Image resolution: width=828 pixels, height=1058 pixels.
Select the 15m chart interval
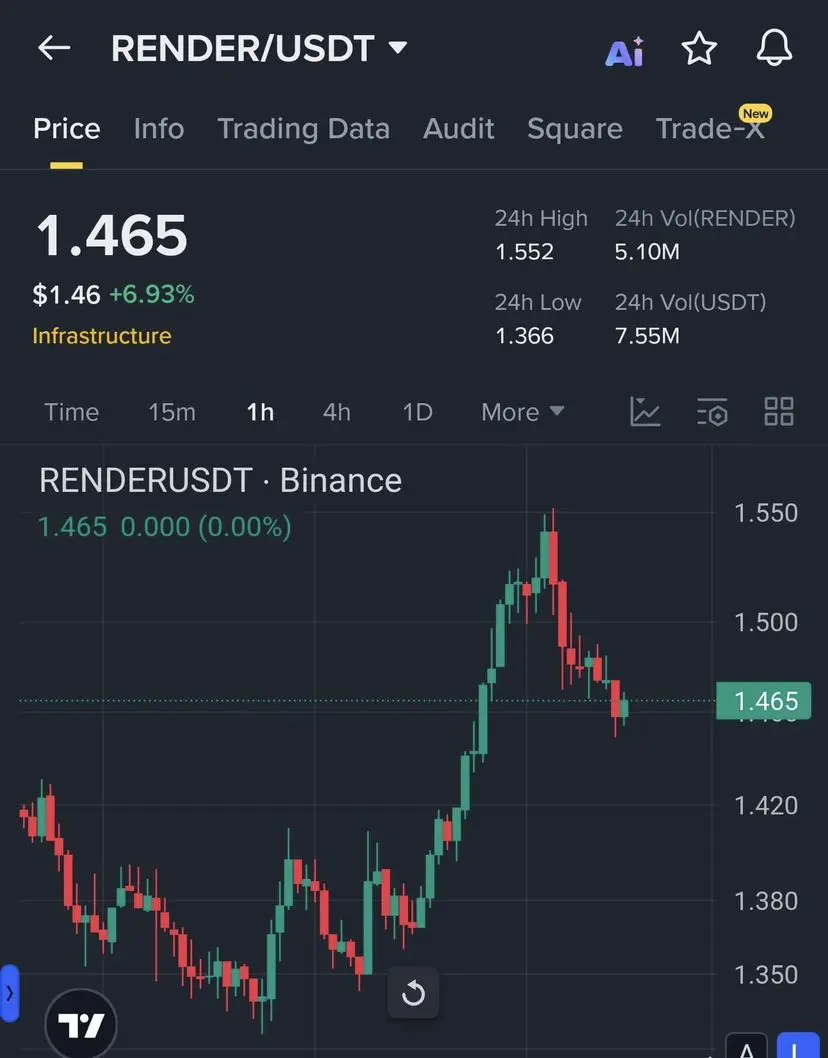click(172, 412)
